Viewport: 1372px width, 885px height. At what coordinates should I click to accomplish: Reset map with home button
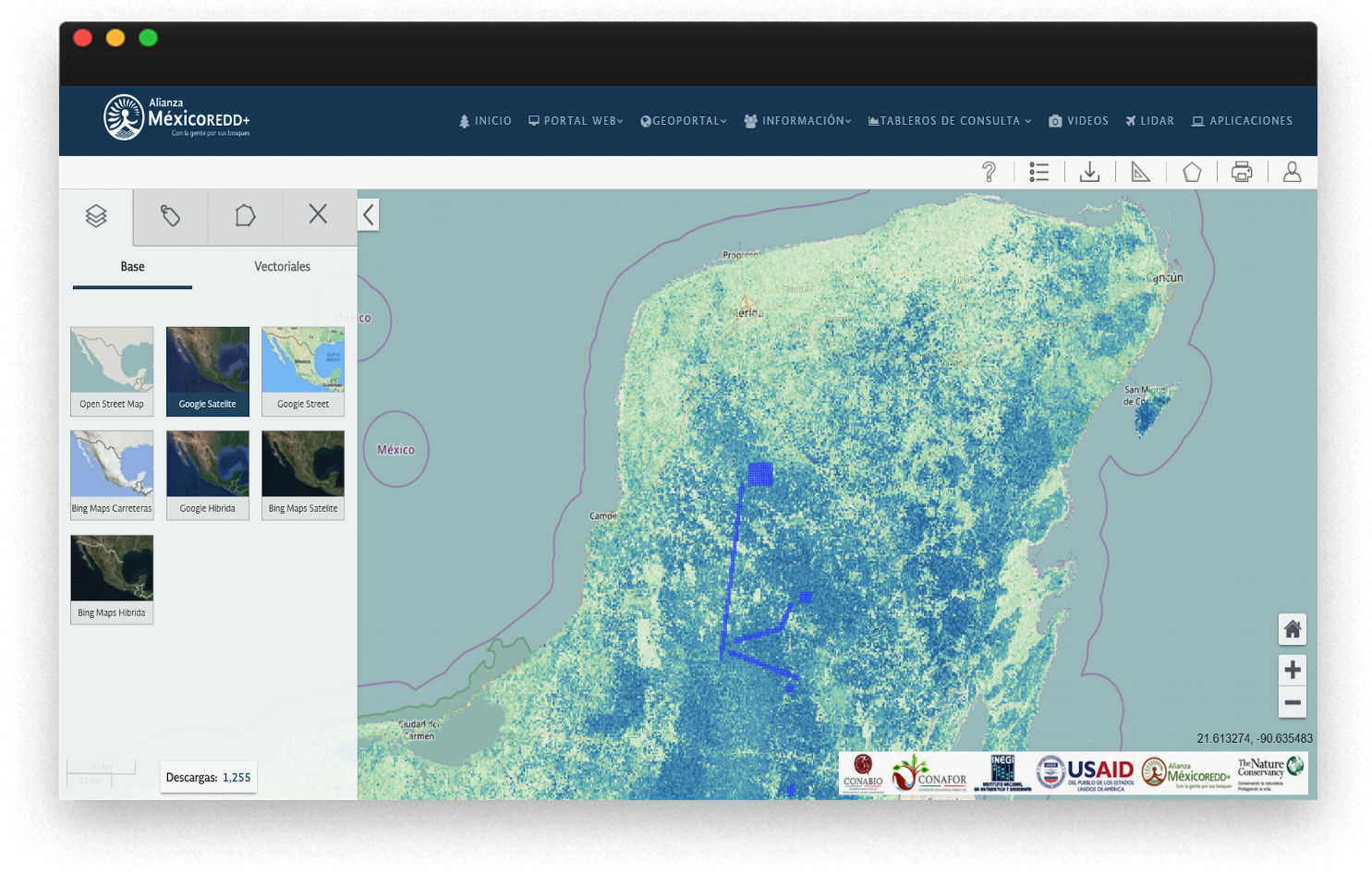click(1293, 630)
